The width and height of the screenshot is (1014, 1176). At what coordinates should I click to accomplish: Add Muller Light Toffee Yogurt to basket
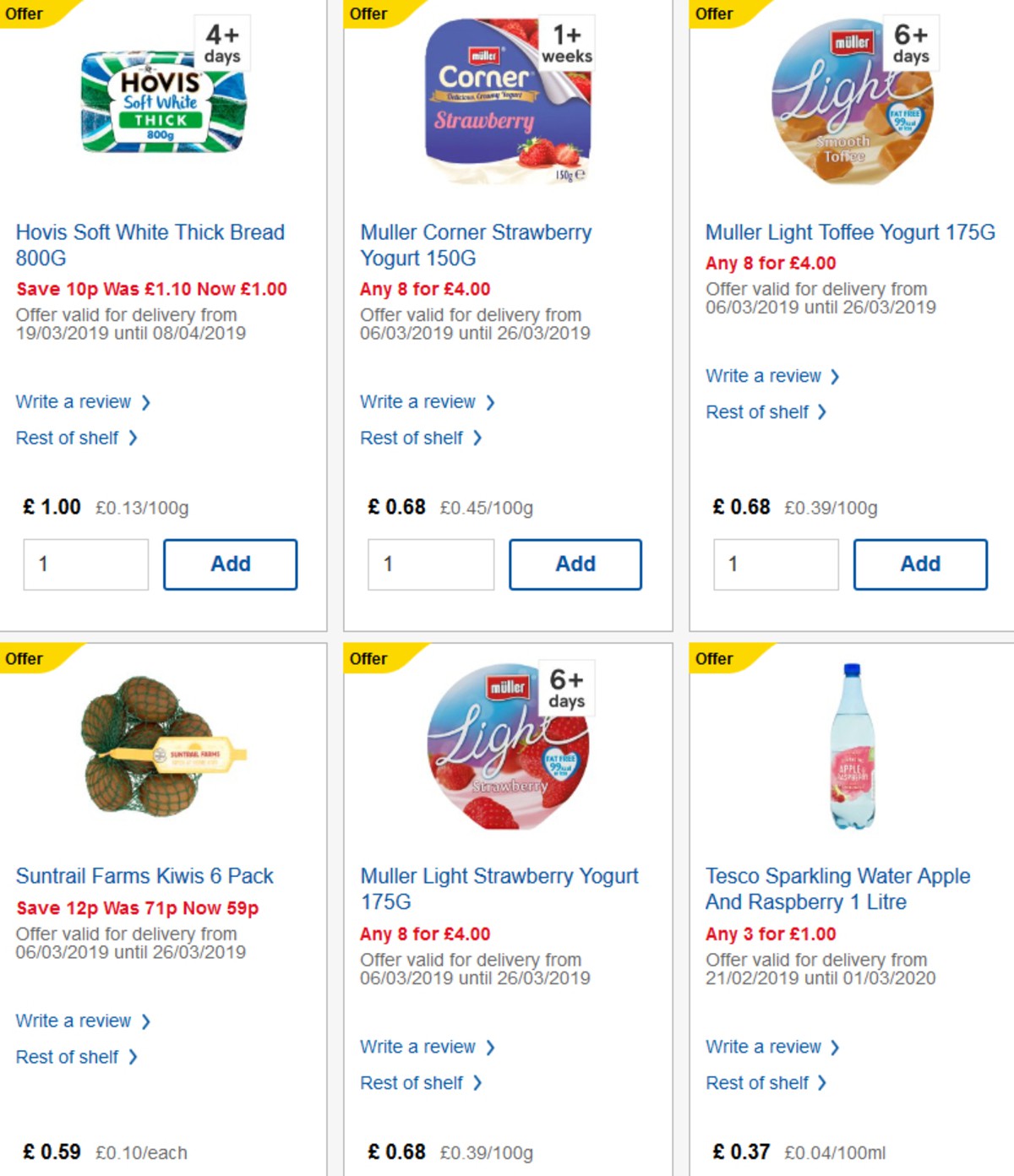920,563
